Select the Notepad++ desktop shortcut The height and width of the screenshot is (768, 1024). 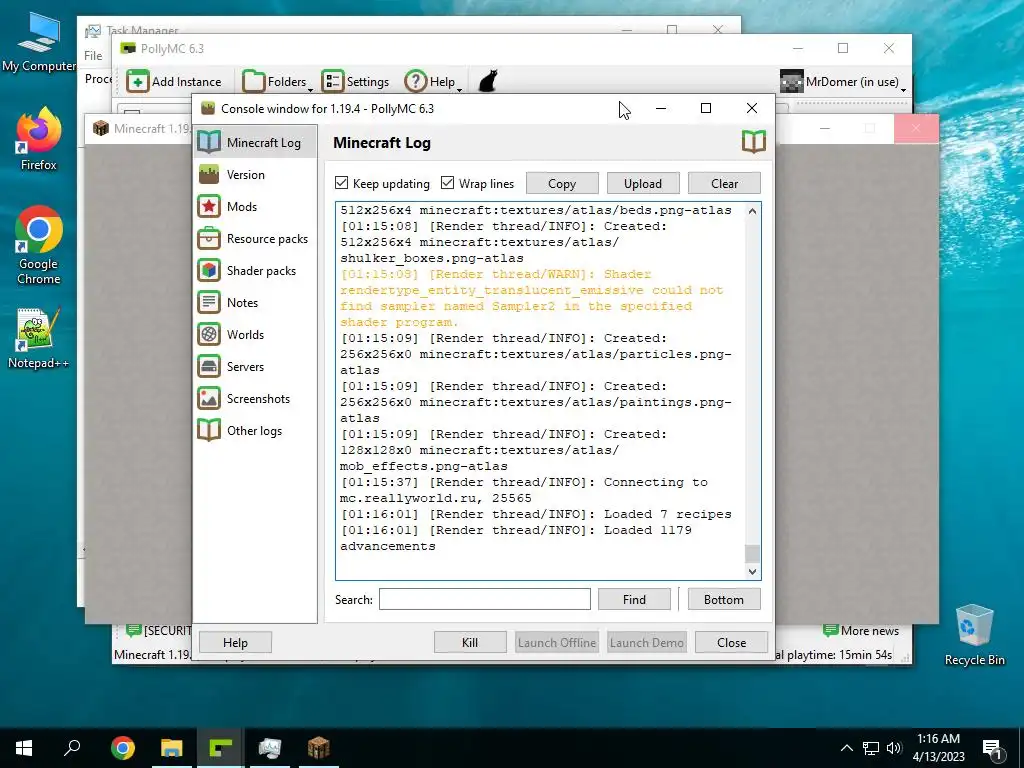coord(39,338)
